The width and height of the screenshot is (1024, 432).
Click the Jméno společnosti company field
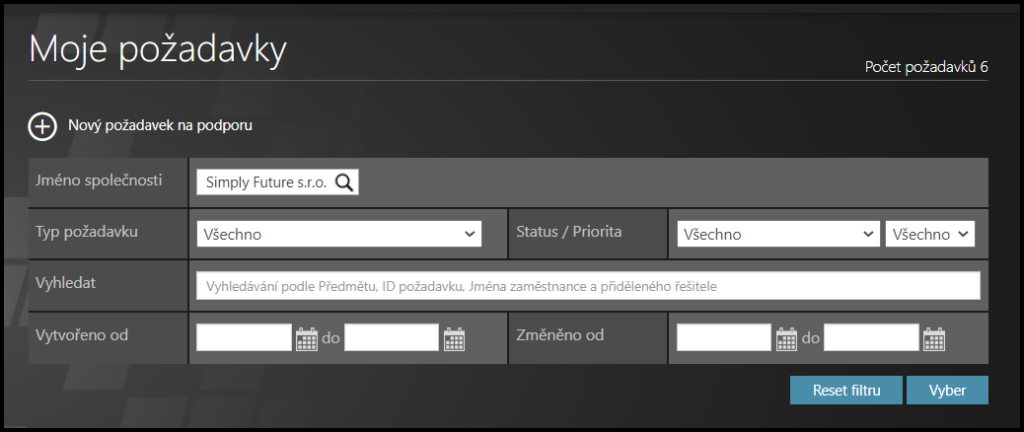pos(265,182)
